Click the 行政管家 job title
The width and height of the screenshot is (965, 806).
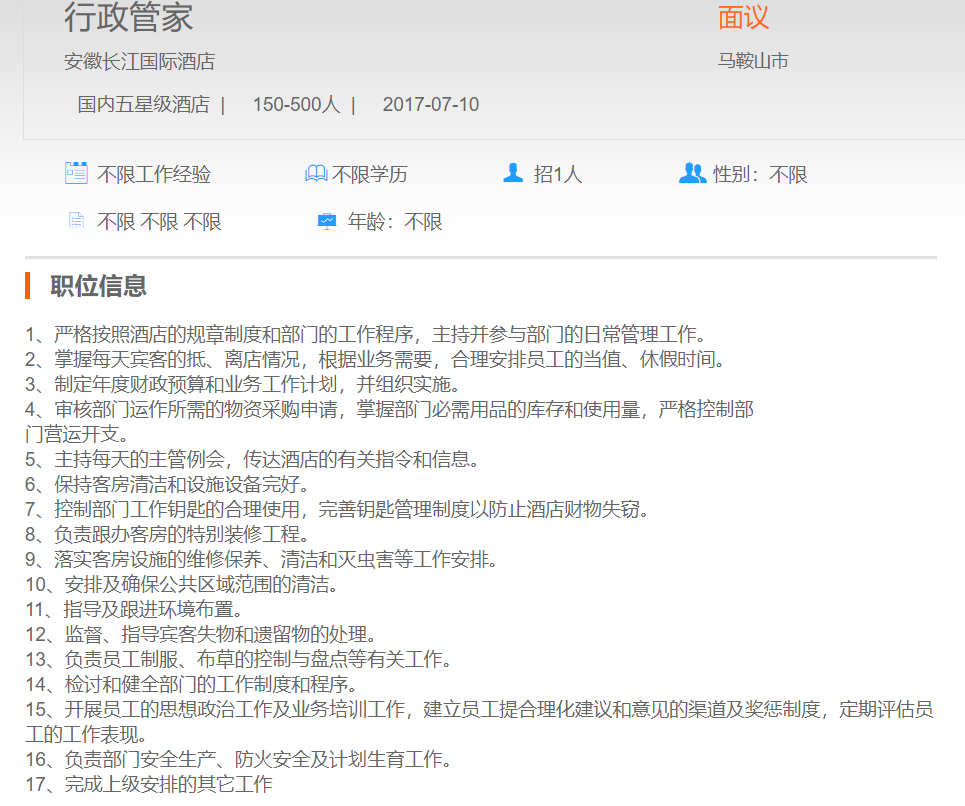tap(128, 17)
